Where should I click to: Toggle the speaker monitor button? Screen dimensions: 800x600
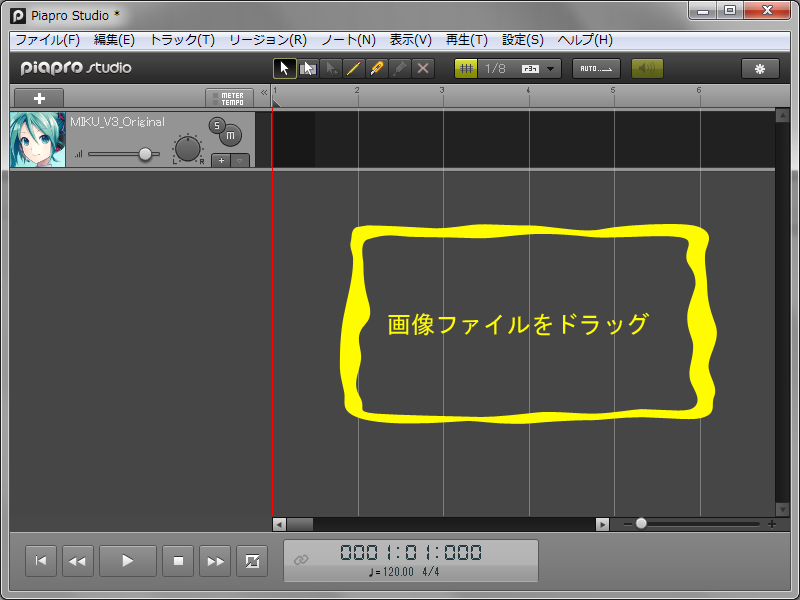[x=647, y=68]
